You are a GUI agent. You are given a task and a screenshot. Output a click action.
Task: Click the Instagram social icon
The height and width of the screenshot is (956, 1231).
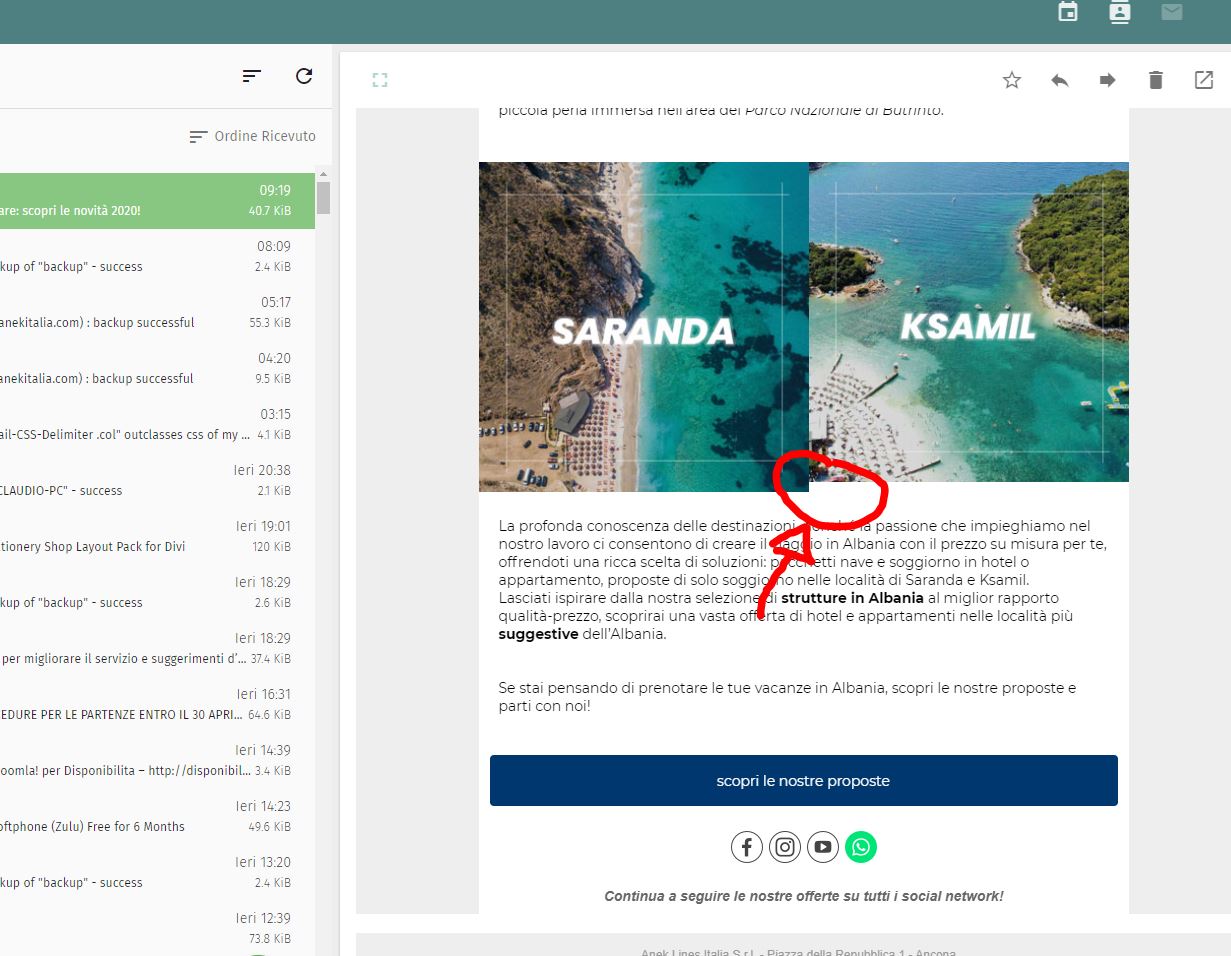click(785, 847)
